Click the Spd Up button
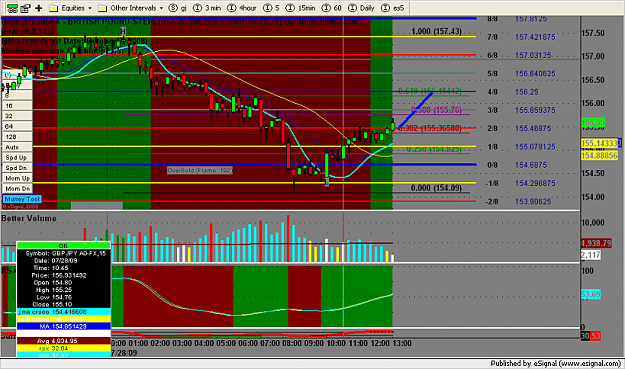 tap(17, 157)
